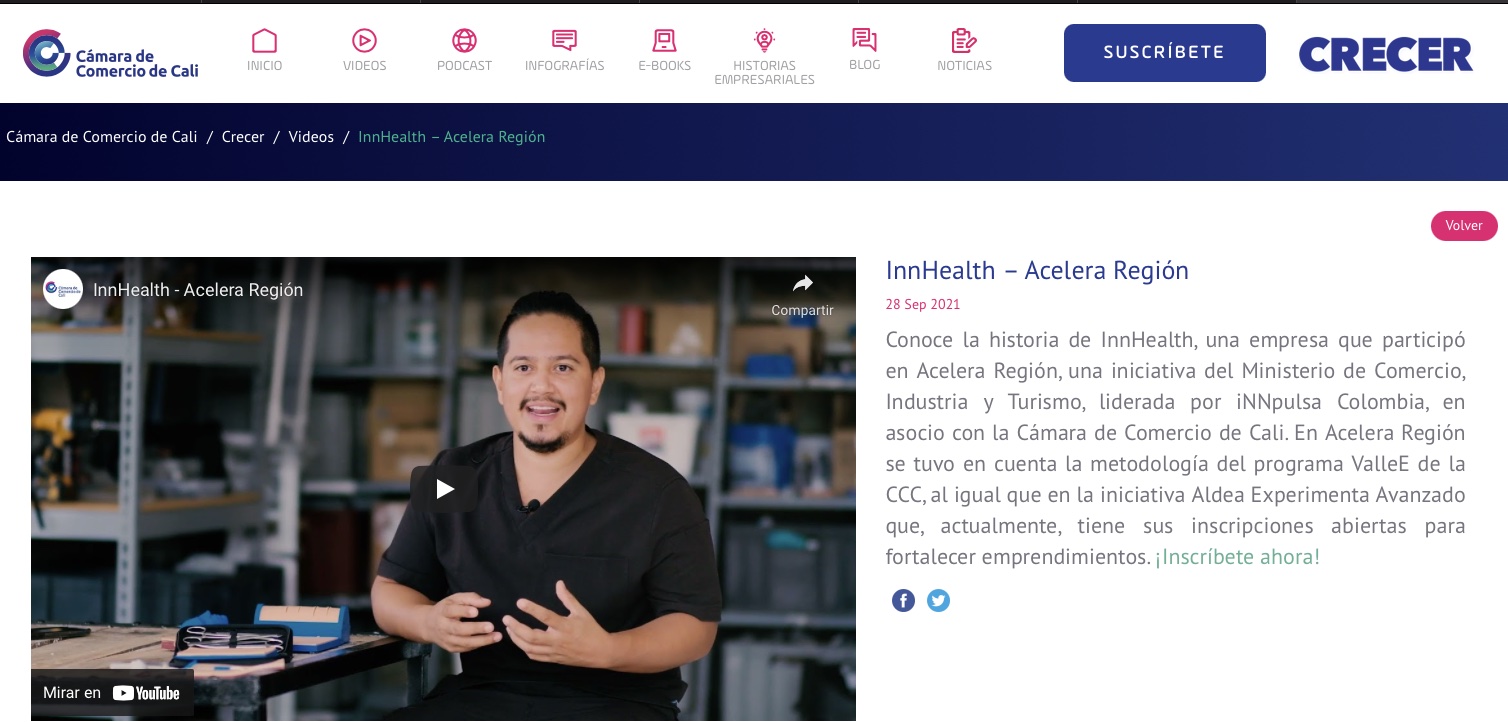Go to Crecer breadcrumb
1508x722 pixels.
tap(243, 137)
